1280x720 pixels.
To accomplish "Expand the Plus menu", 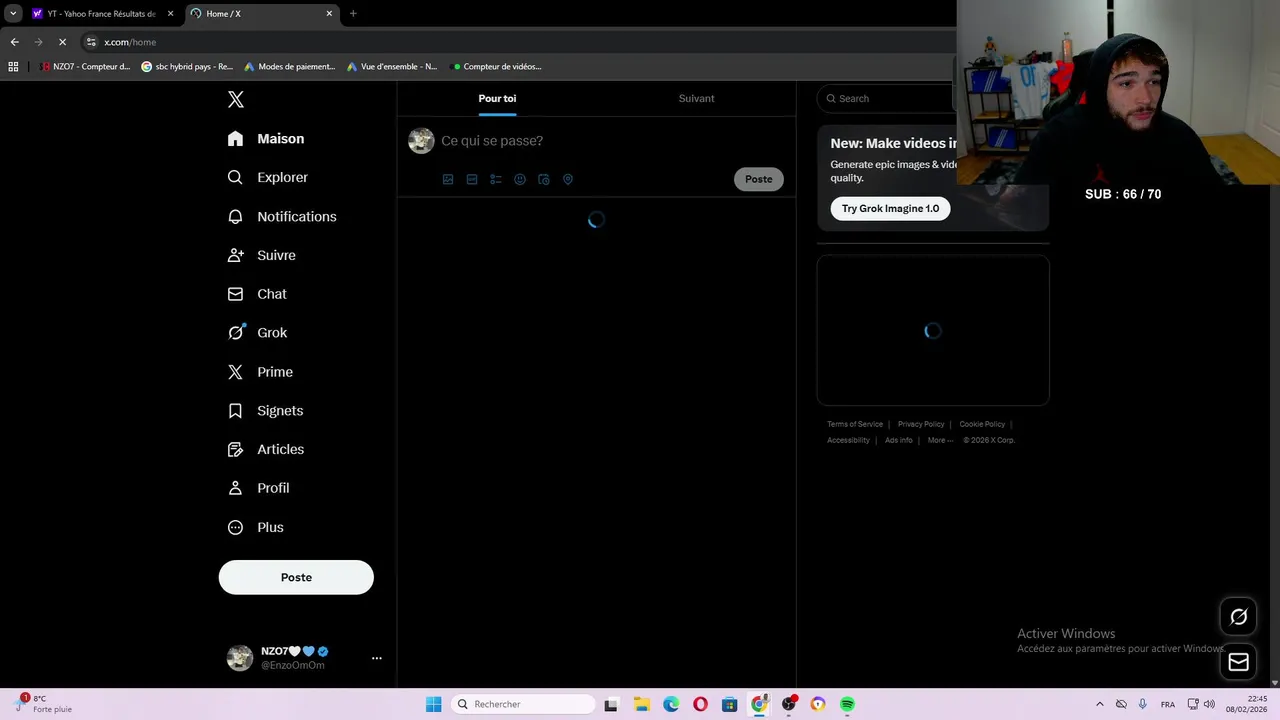I will tap(256, 527).
